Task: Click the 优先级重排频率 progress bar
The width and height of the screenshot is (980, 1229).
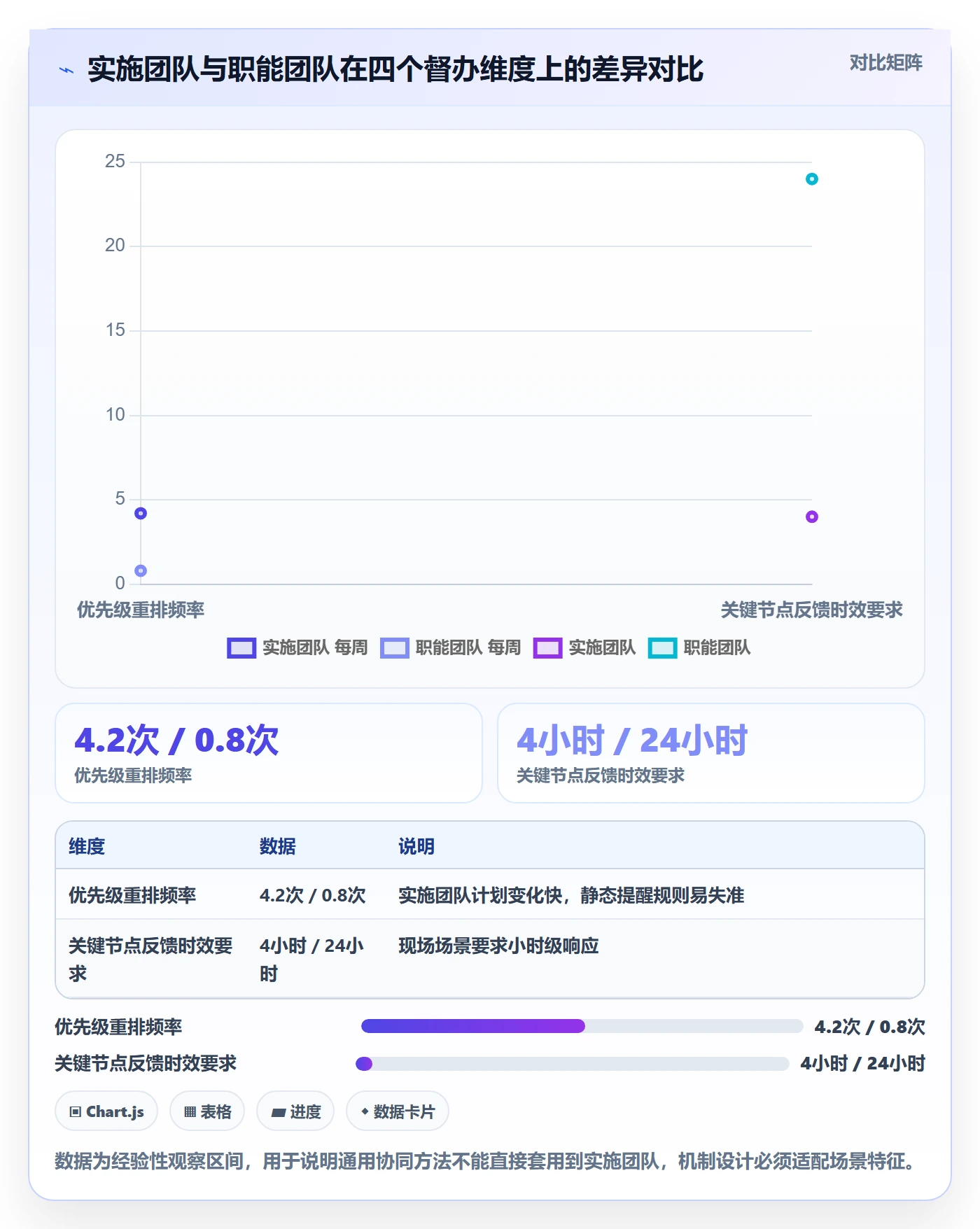Action: click(582, 1027)
